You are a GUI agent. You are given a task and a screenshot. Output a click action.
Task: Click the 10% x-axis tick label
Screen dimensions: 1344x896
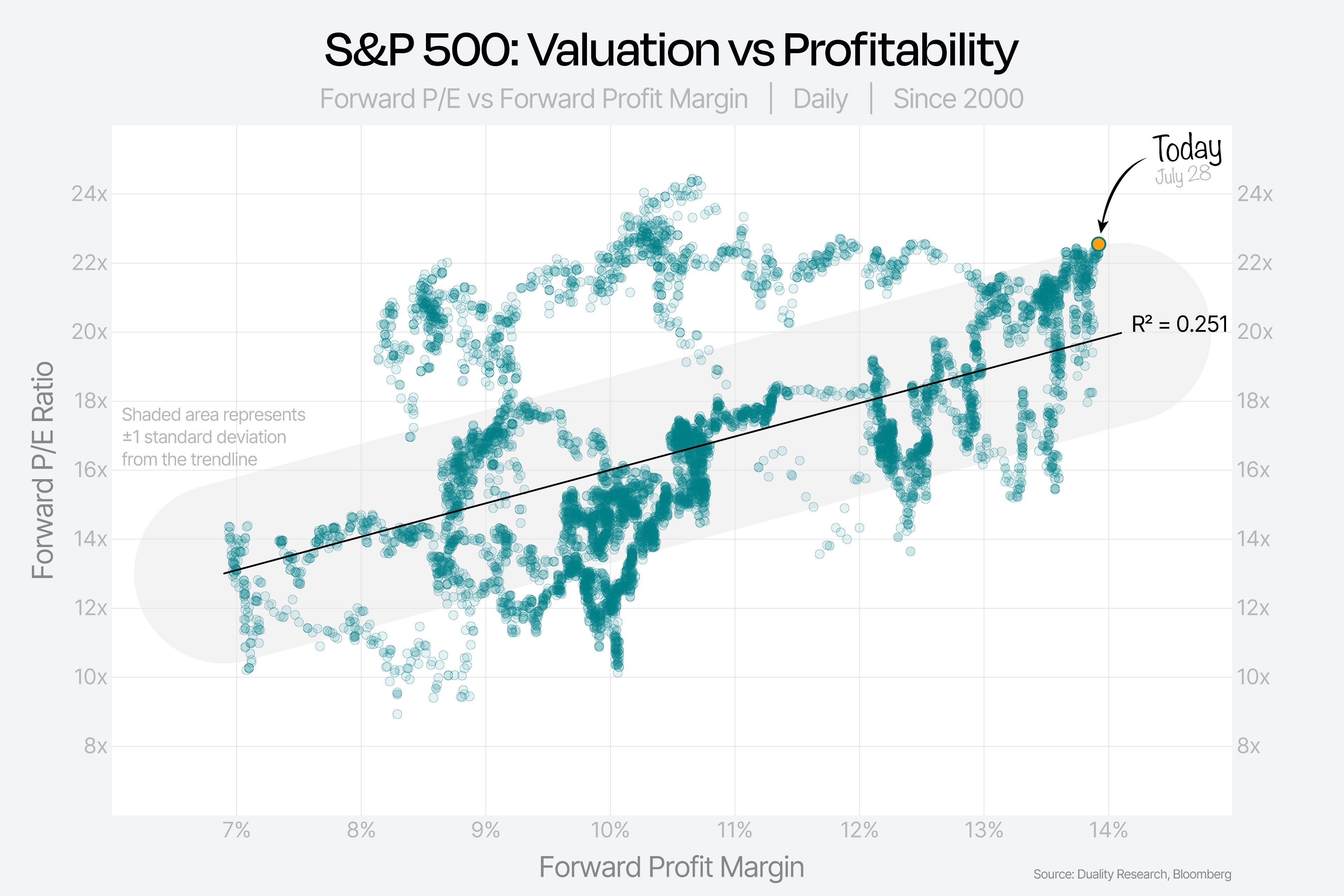point(610,830)
